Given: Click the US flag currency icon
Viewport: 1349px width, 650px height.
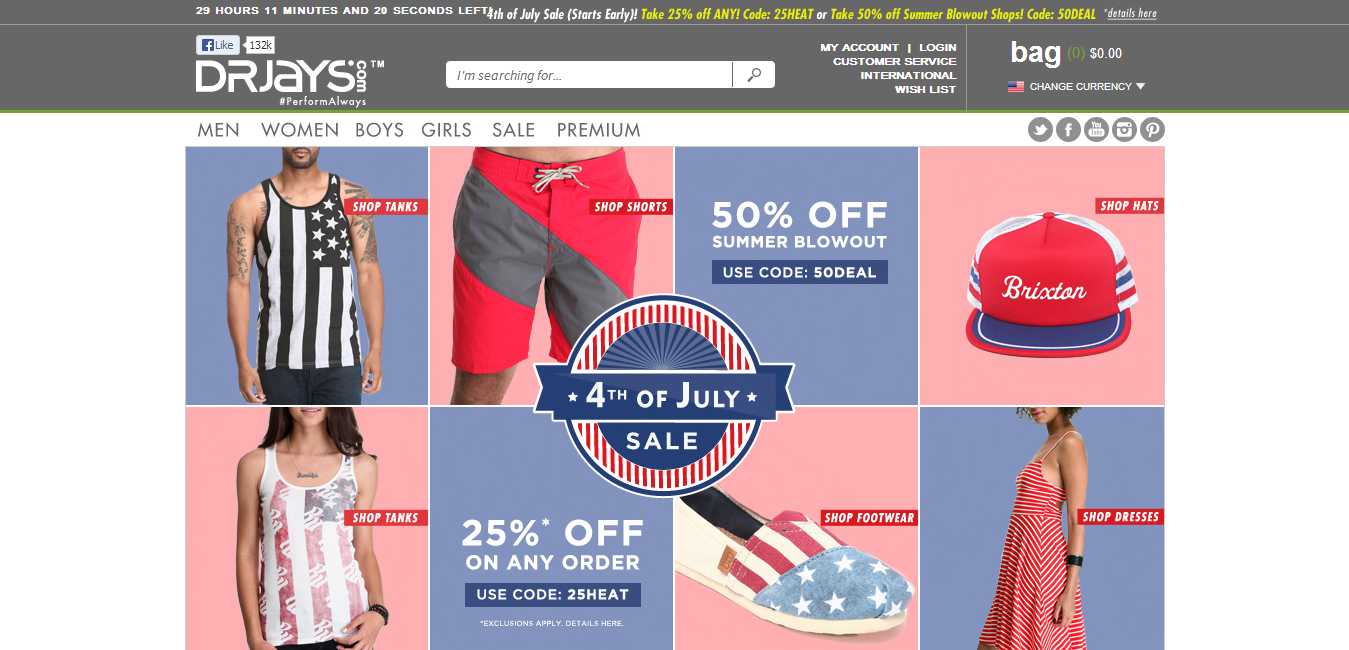Looking at the screenshot, I should pyautogui.click(x=1016, y=86).
